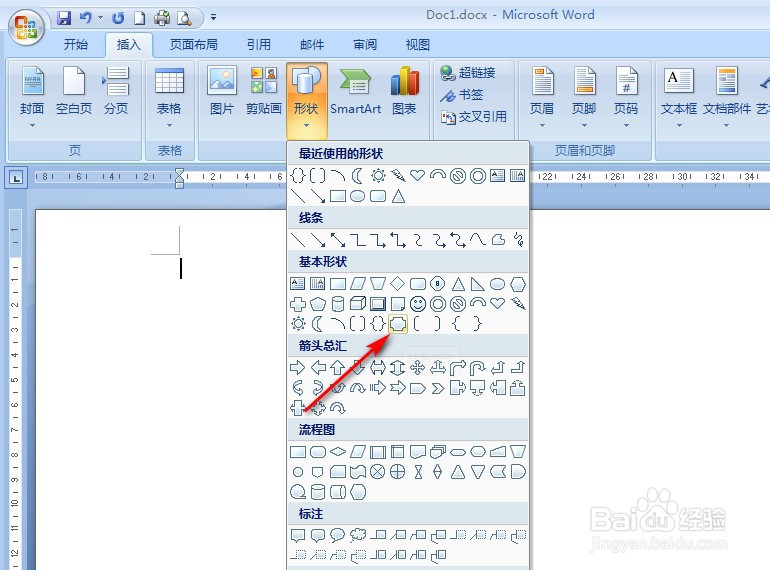
Task: Undo the last action
Action: point(86,18)
